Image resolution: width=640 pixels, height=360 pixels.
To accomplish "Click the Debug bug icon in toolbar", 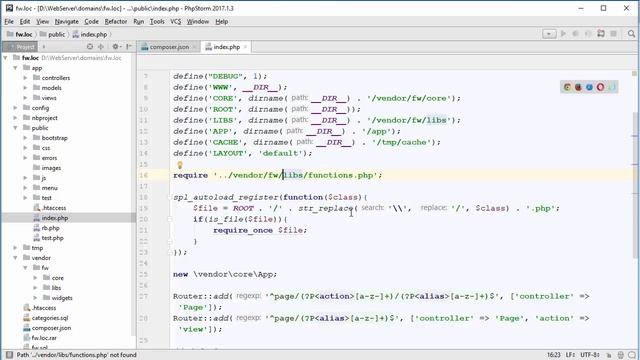I will pyautogui.click(x=576, y=34).
